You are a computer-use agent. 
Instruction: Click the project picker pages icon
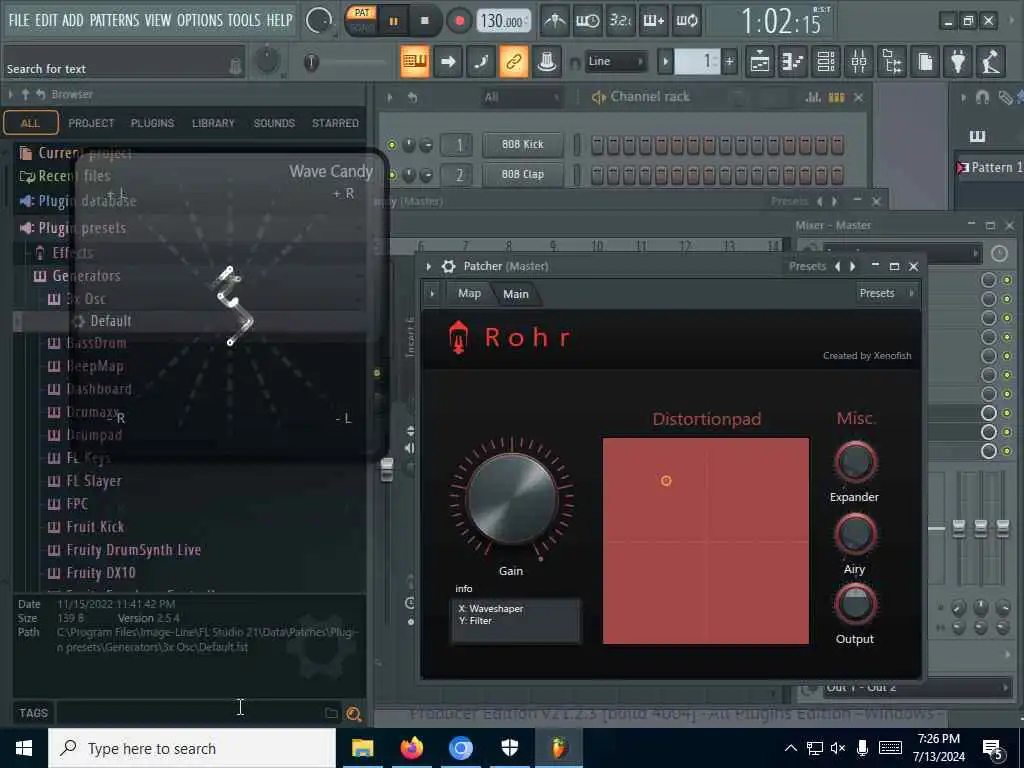tap(925, 62)
